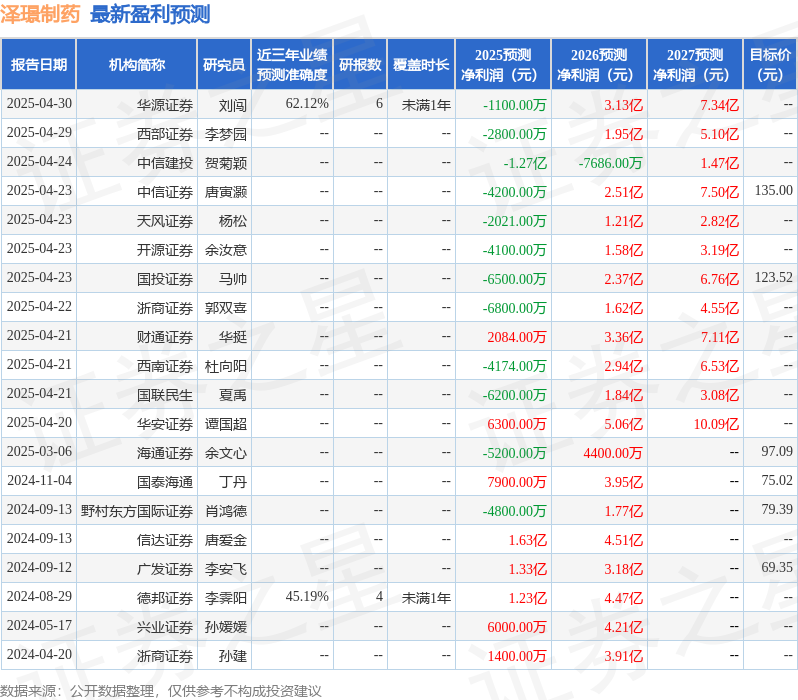Click the 研报数 column header
This screenshot has height=700, width=798.
pos(360,65)
